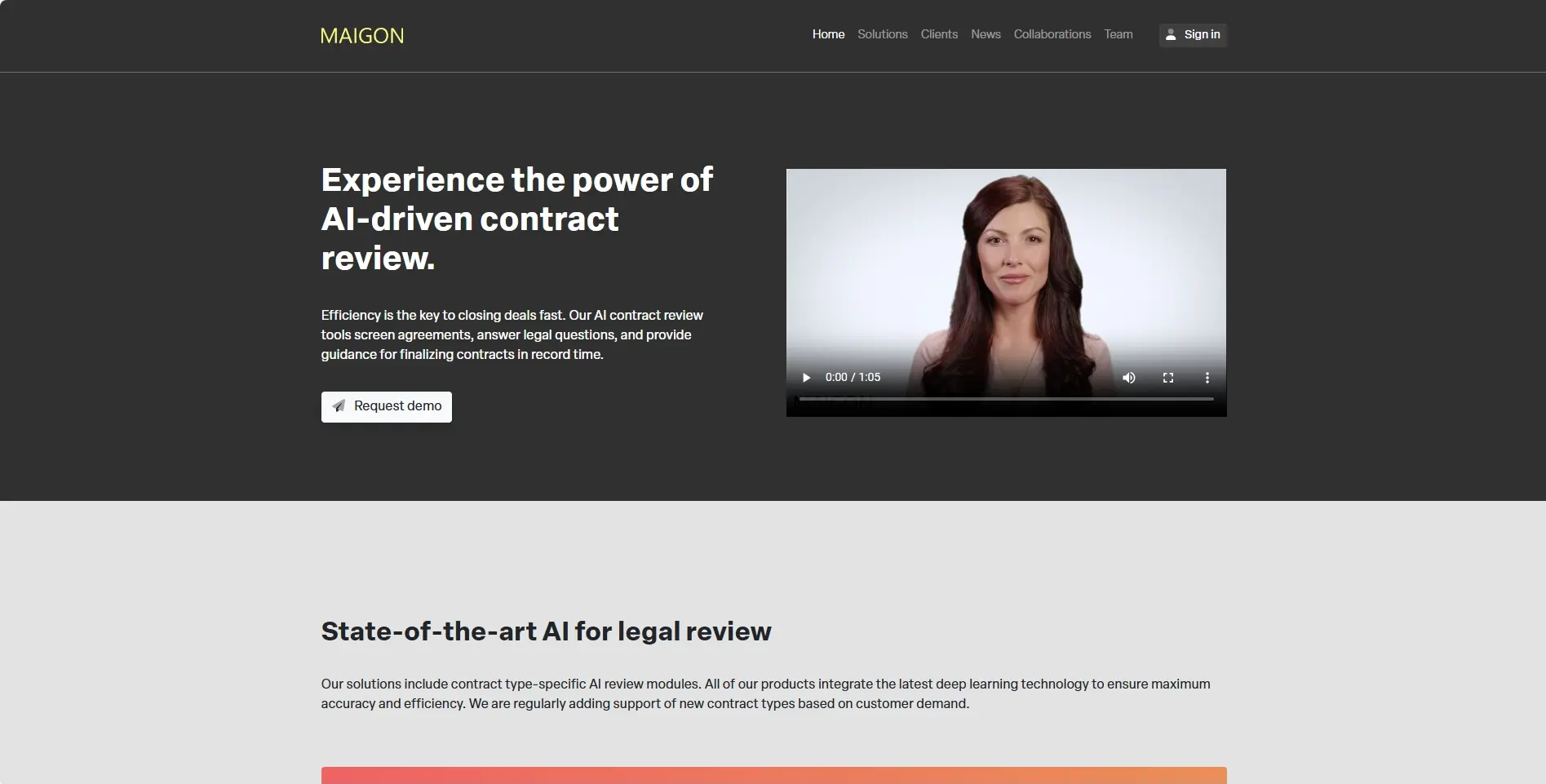Click the Sign in button
1546x784 pixels.
(x=1193, y=35)
